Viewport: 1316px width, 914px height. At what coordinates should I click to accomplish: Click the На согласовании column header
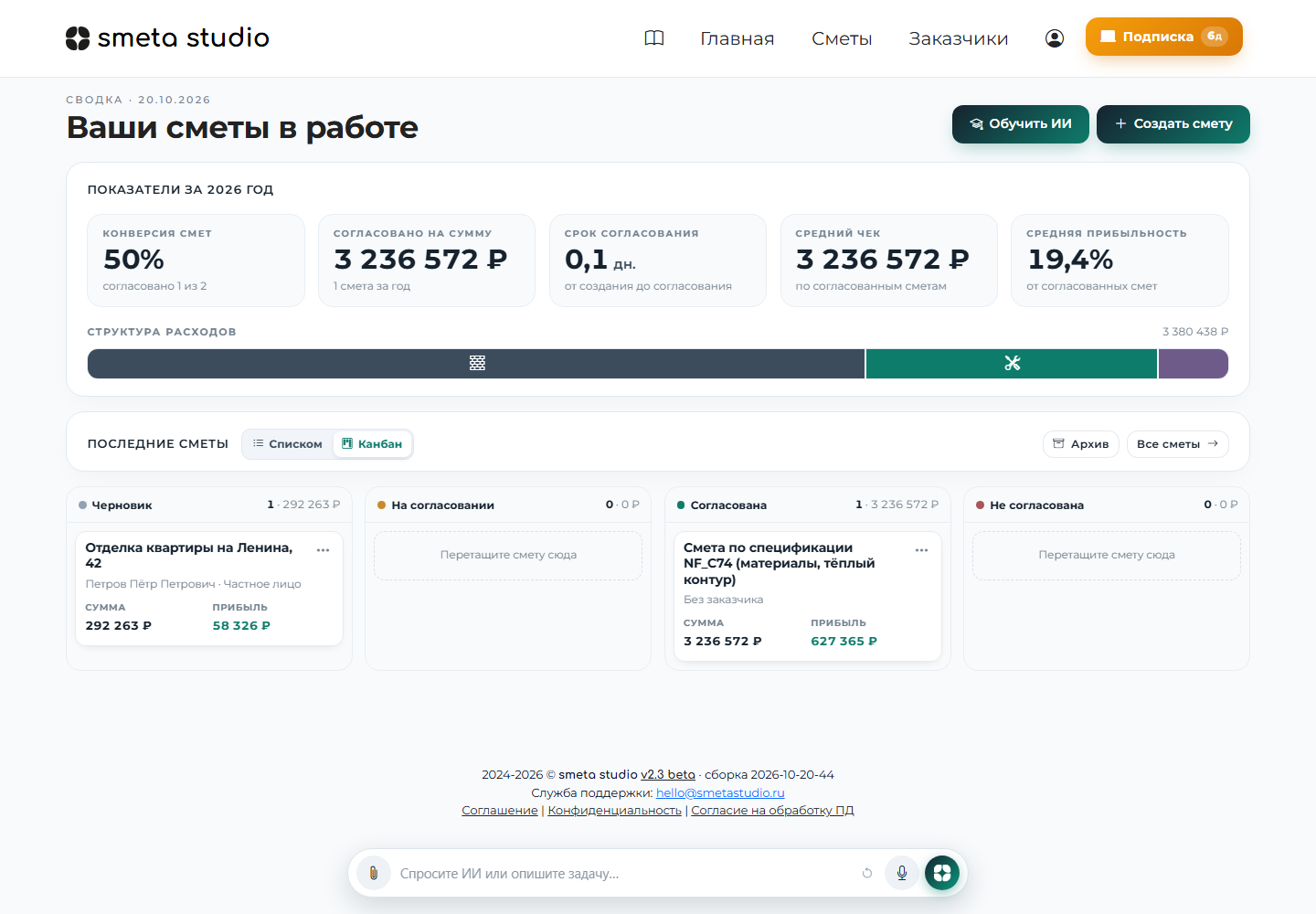click(x=508, y=505)
